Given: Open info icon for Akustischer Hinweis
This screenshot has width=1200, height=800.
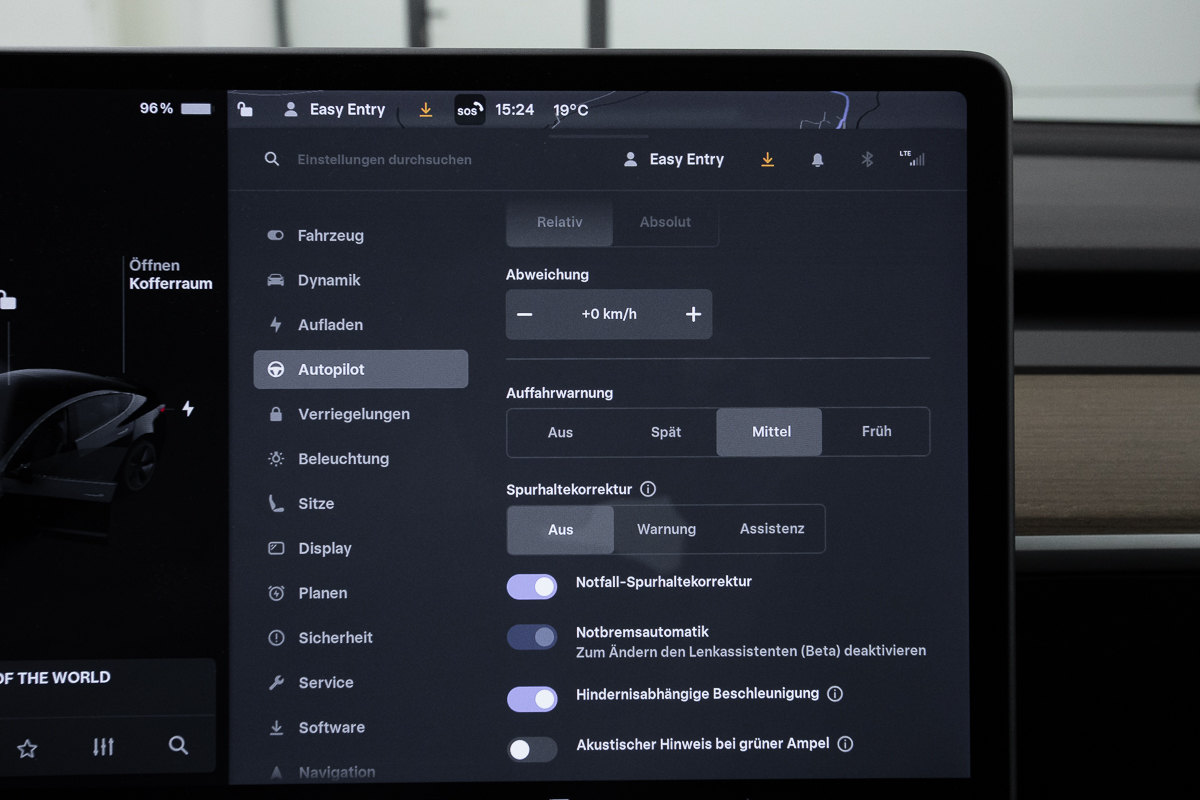Looking at the screenshot, I should tap(845, 744).
